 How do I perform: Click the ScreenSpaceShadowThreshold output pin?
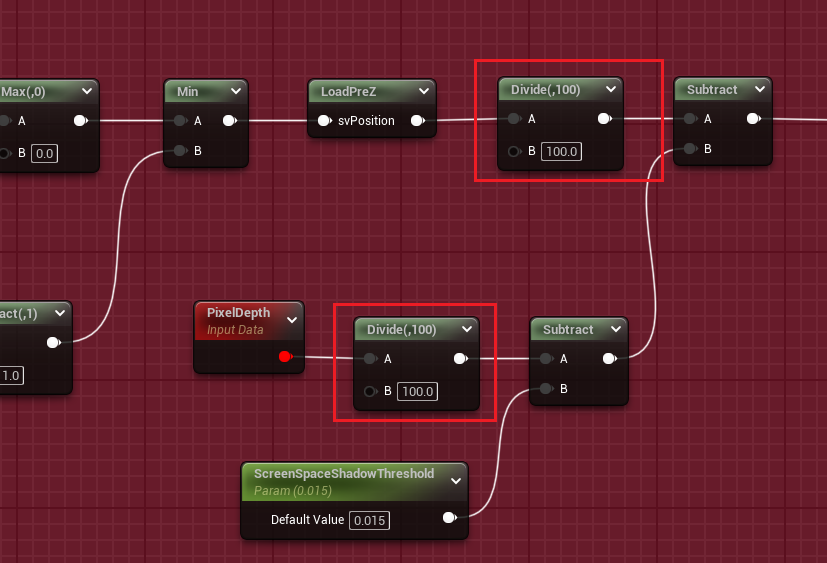tap(449, 518)
